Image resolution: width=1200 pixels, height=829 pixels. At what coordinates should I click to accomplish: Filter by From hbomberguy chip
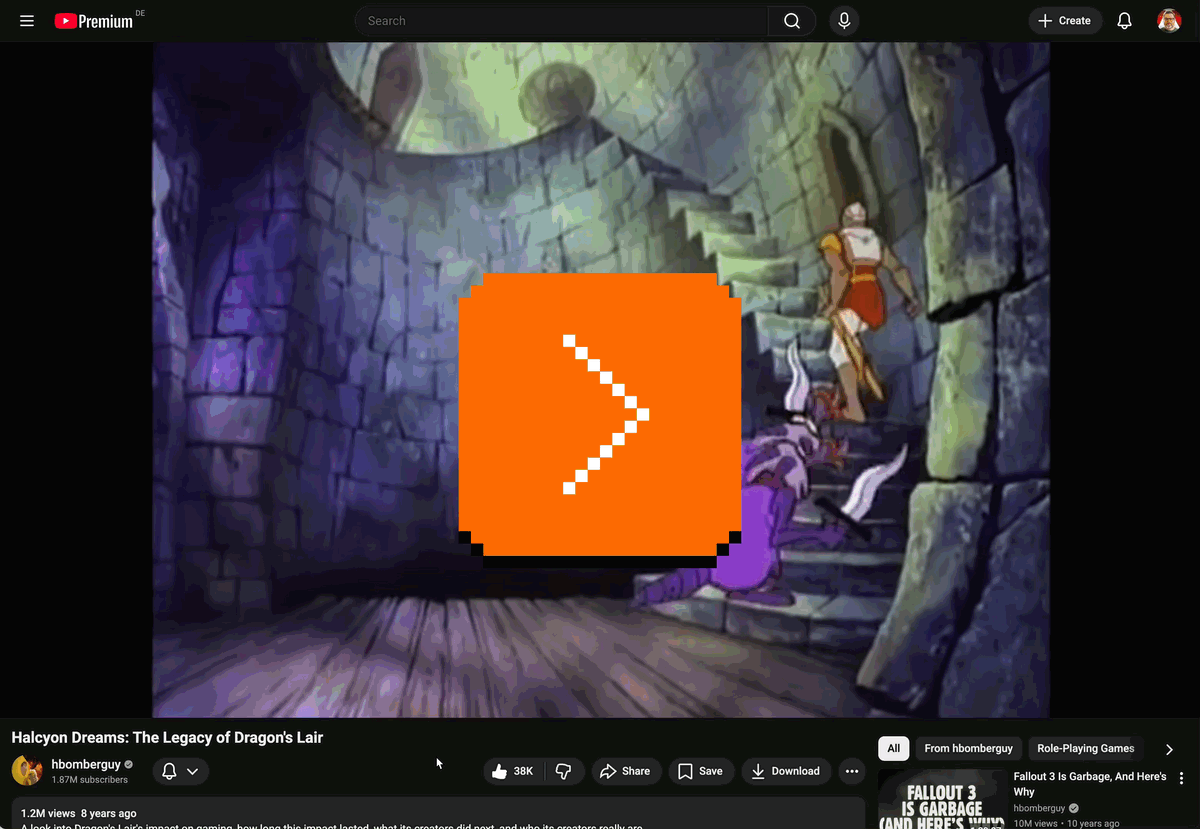tap(968, 748)
